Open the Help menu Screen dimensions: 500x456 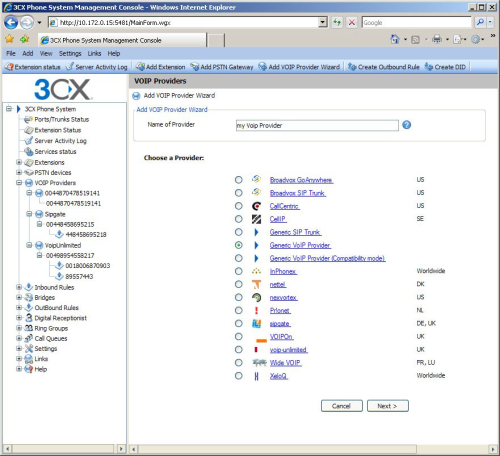point(114,53)
